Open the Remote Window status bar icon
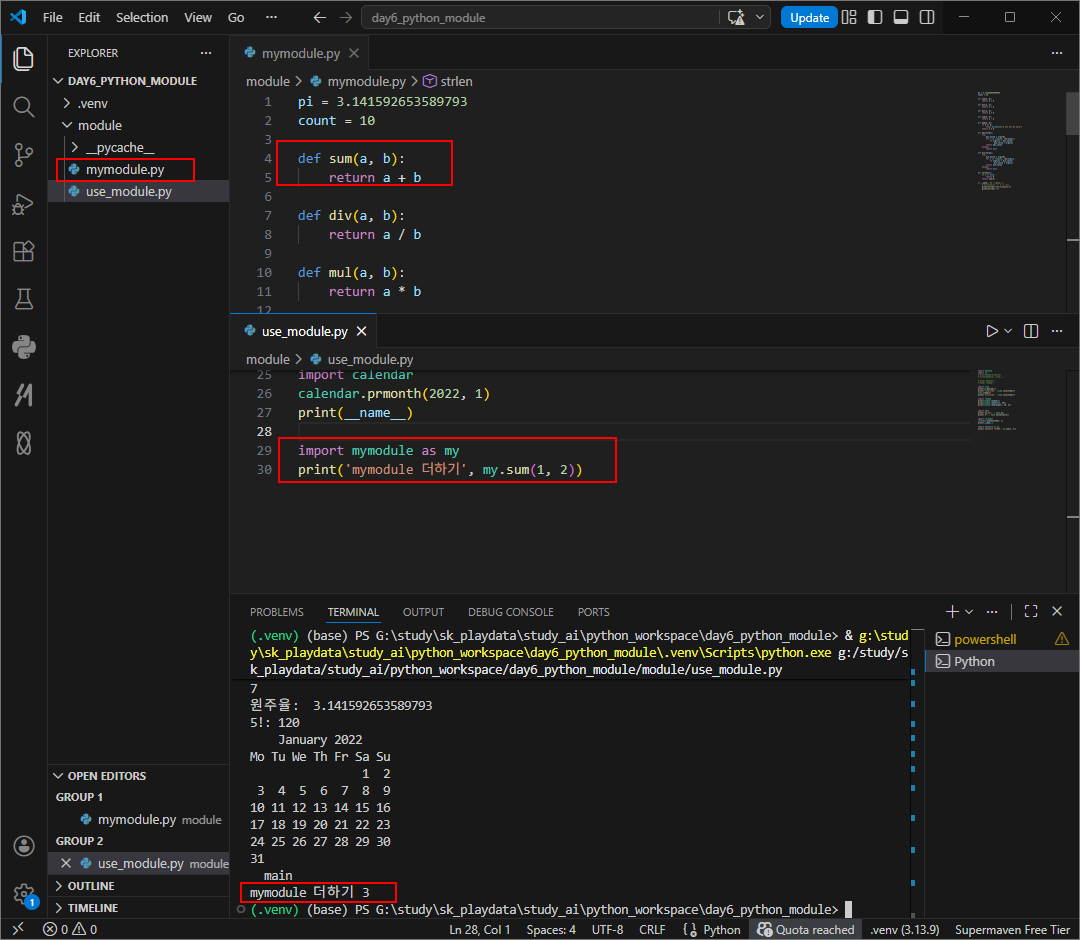 point(18,929)
